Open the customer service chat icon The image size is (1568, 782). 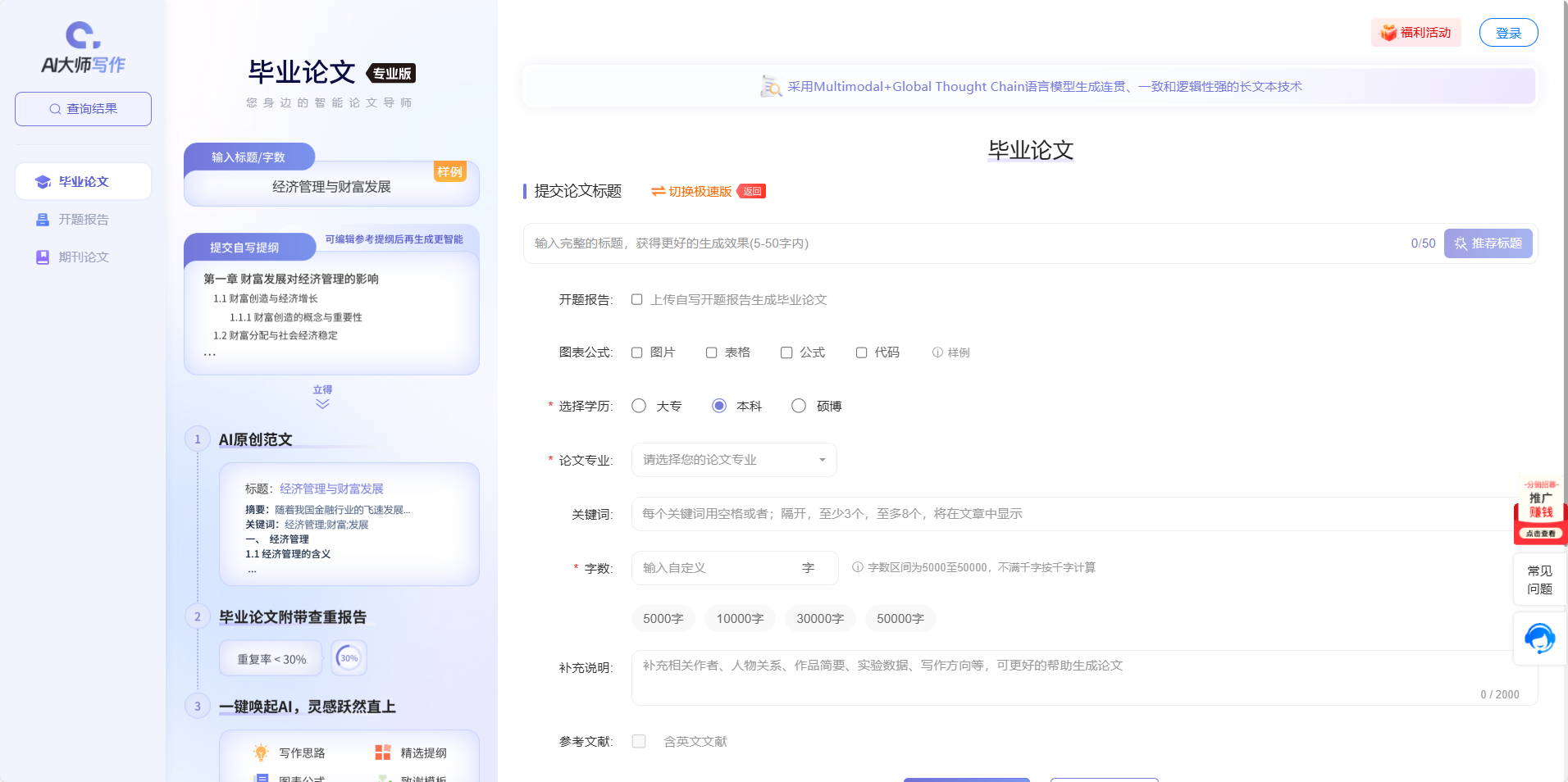pyautogui.click(x=1540, y=639)
